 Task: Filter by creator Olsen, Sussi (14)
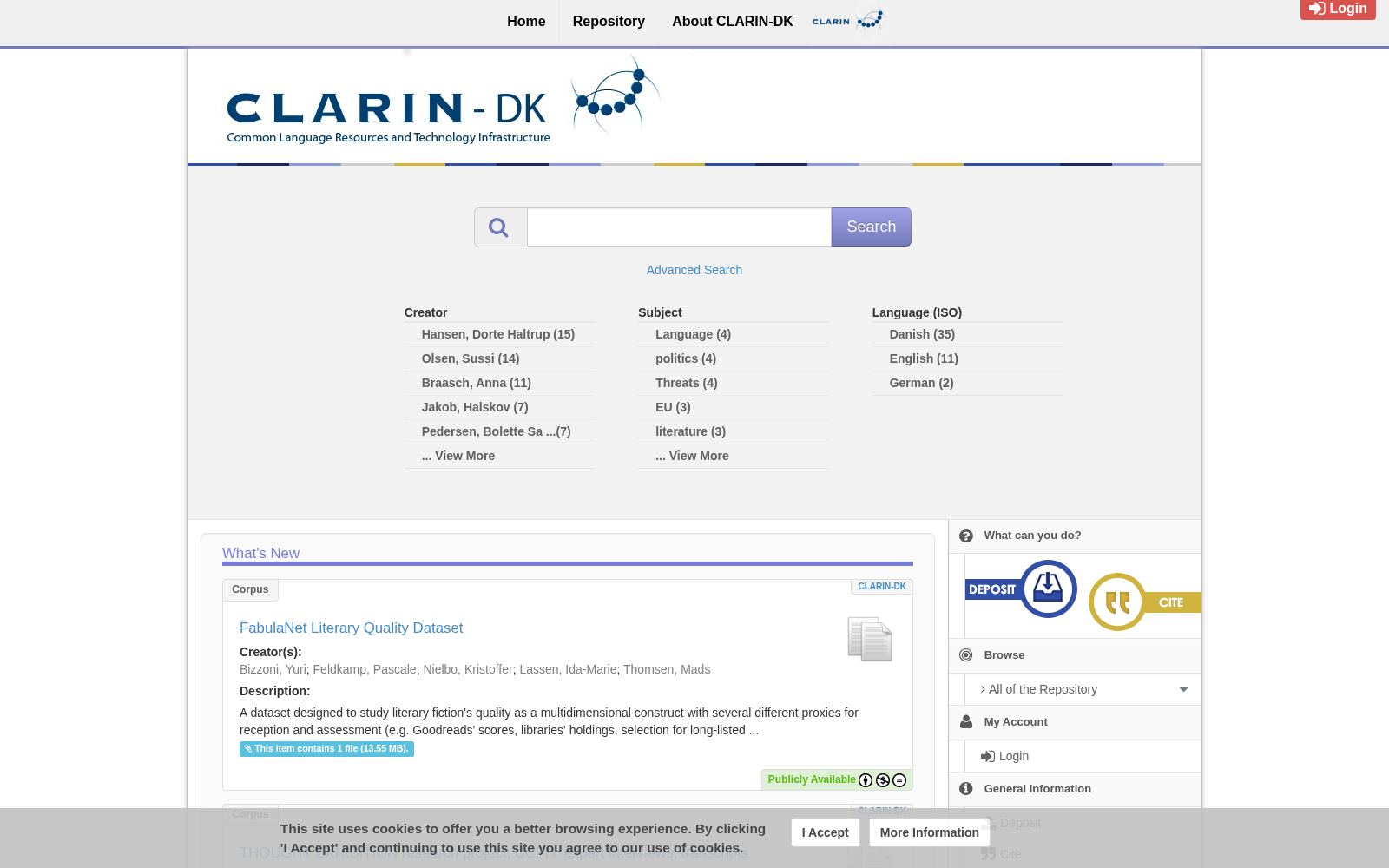[471, 358]
